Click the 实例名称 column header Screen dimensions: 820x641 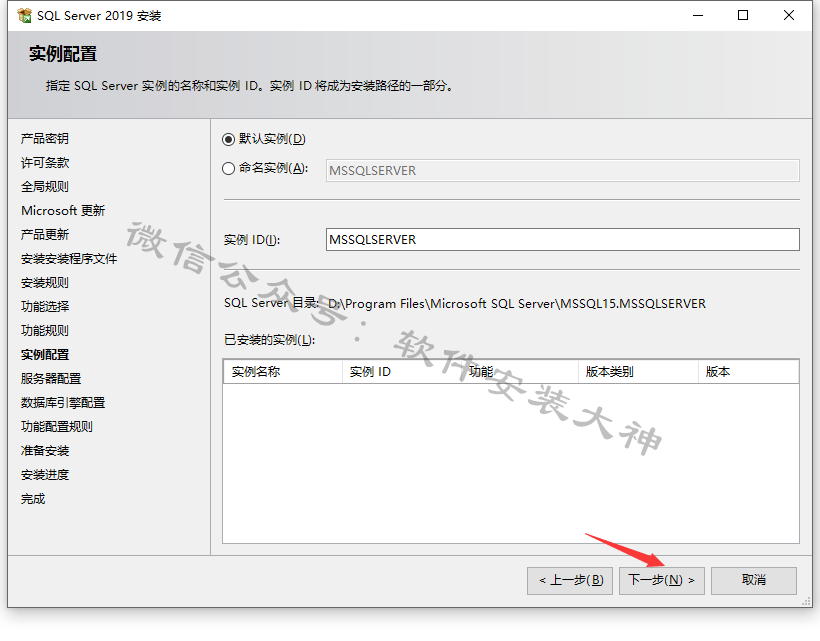tap(282, 372)
